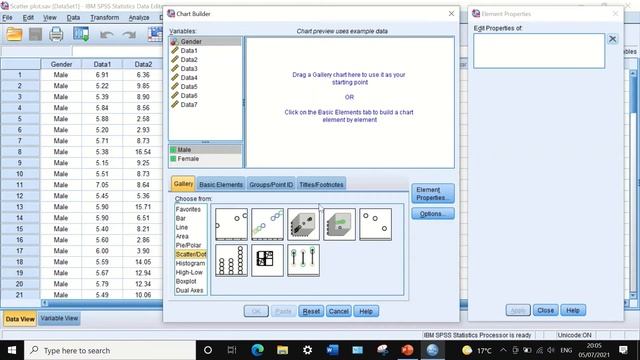The width and height of the screenshot is (640, 360).
Task: Open Word from the taskbar
Action: pyautogui.click(x=332, y=350)
